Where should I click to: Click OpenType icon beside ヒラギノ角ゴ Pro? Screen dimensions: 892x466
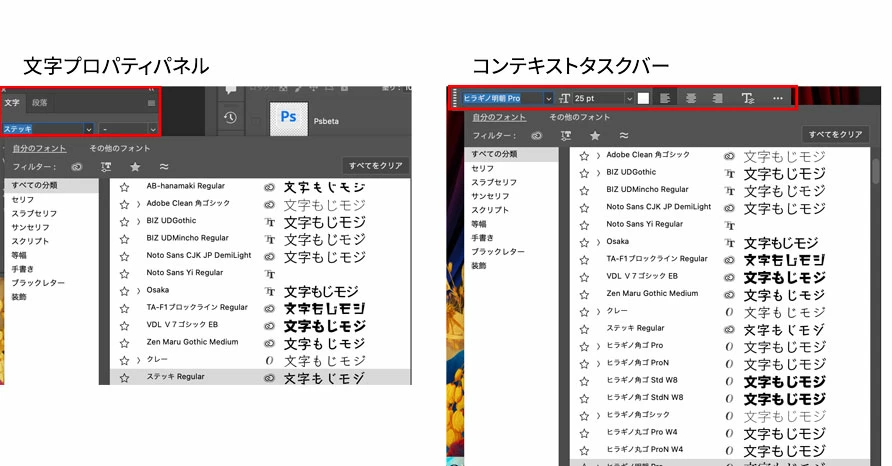(729, 347)
